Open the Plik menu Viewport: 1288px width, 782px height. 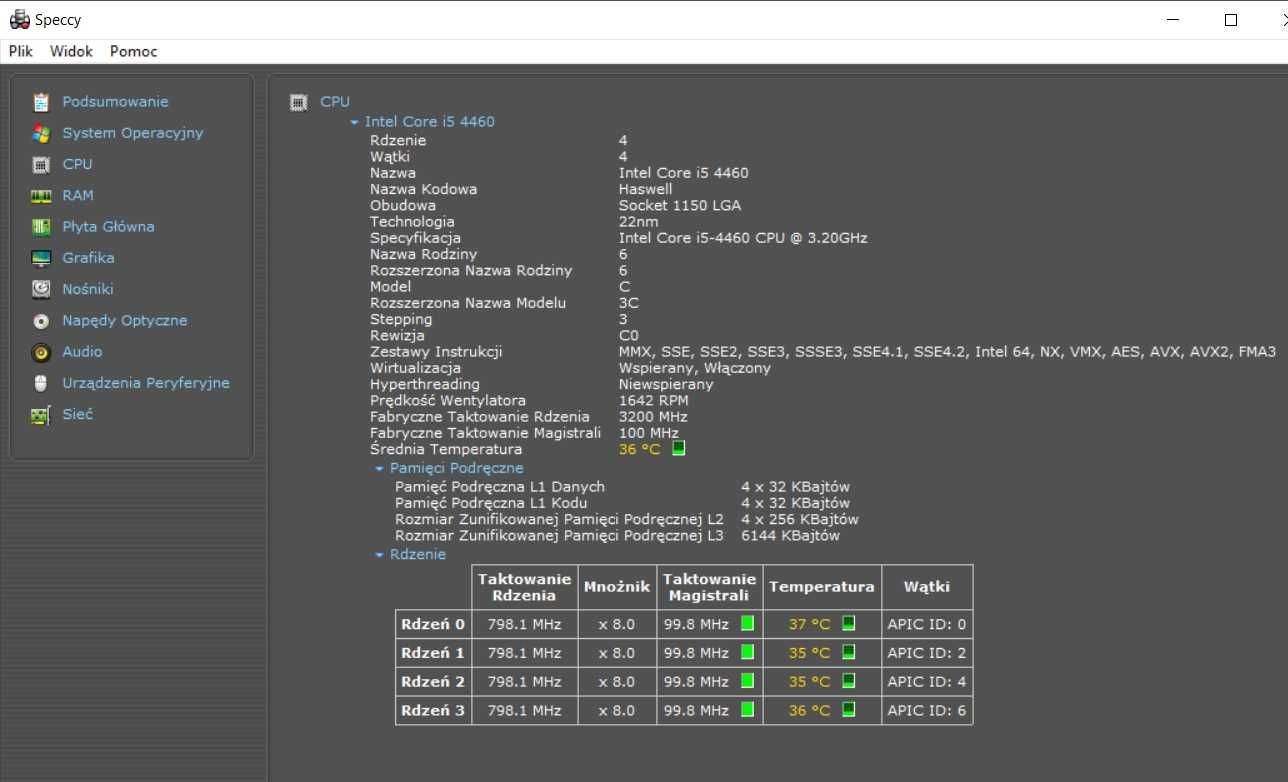click(21, 51)
